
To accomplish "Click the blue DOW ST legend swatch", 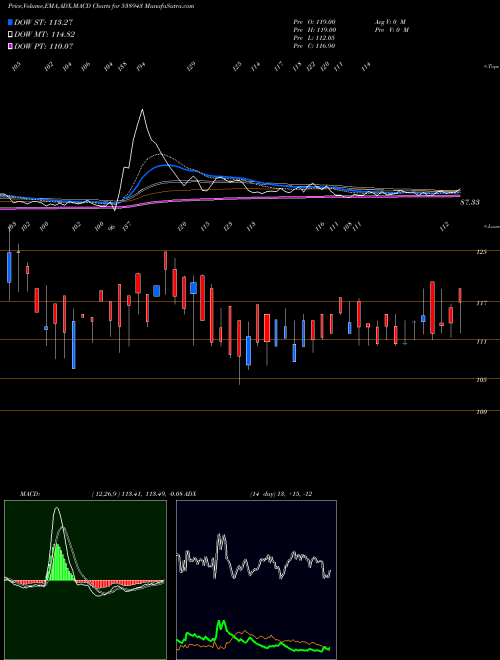I will pos(10,22).
